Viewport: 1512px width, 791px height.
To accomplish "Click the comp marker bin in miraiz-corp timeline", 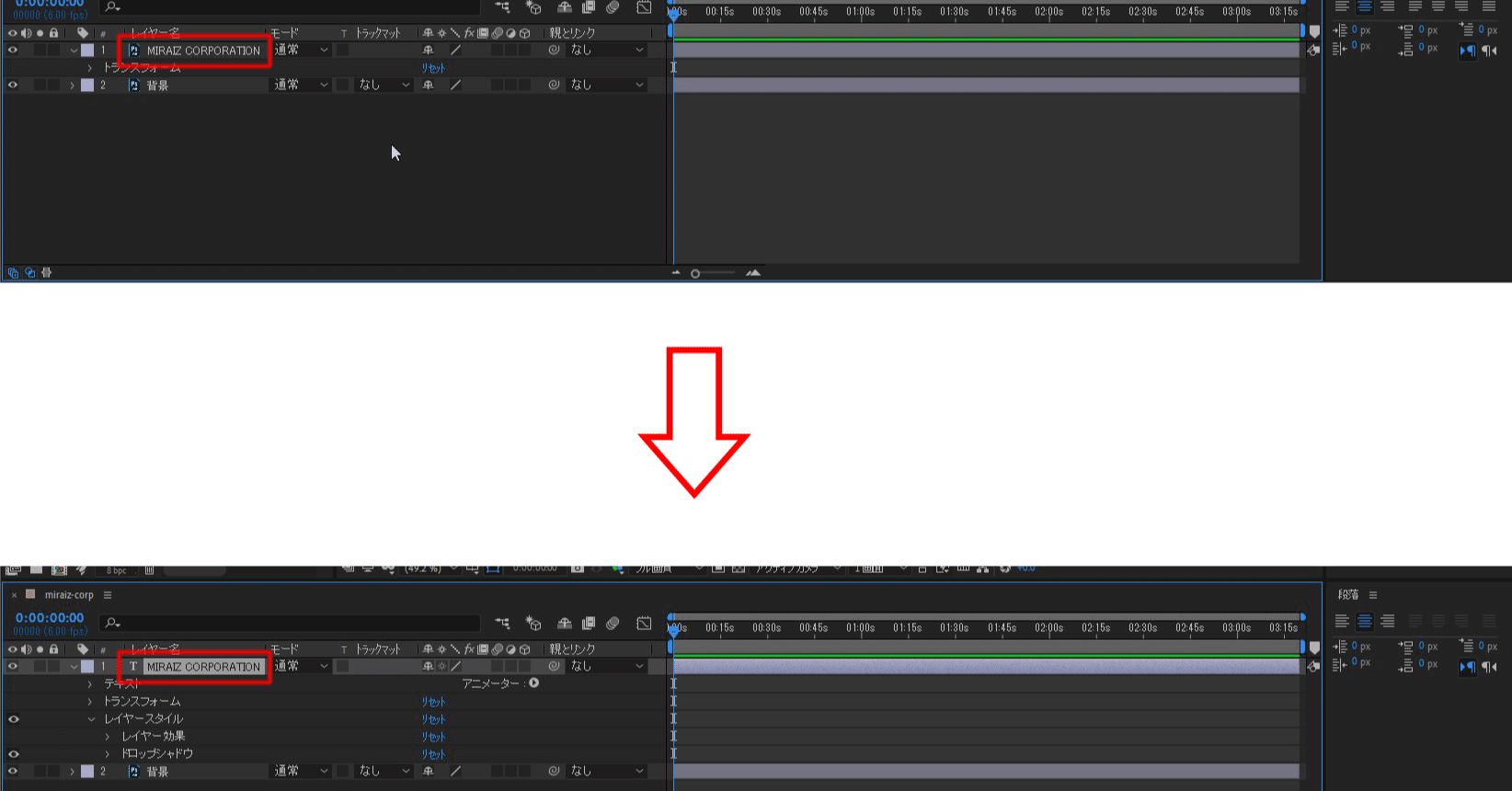I will pyautogui.click(x=1314, y=648).
